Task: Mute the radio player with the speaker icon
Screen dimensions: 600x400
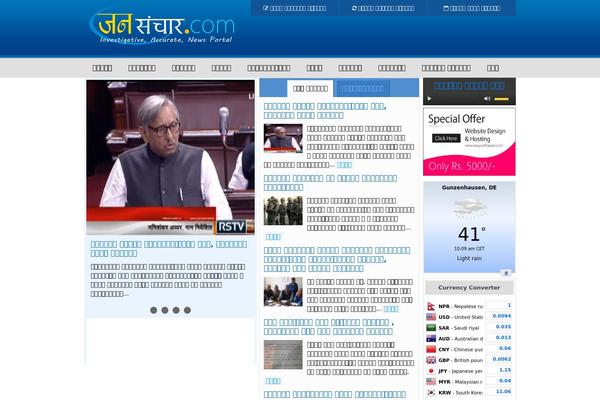Action: click(487, 99)
